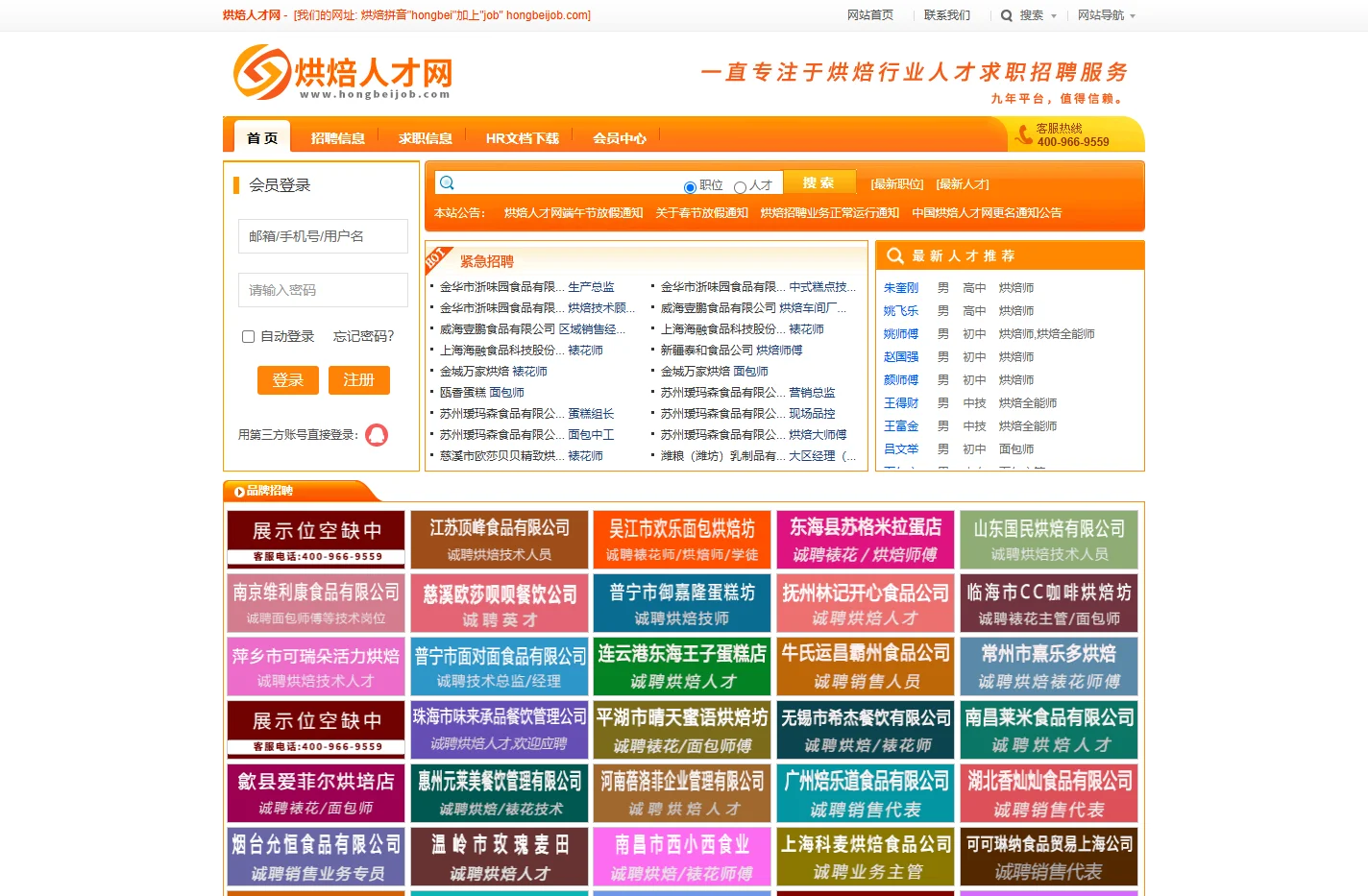
Task: Click the 珠海市味来承品餐饮管理公司 banner
Action: click(500, 730)
